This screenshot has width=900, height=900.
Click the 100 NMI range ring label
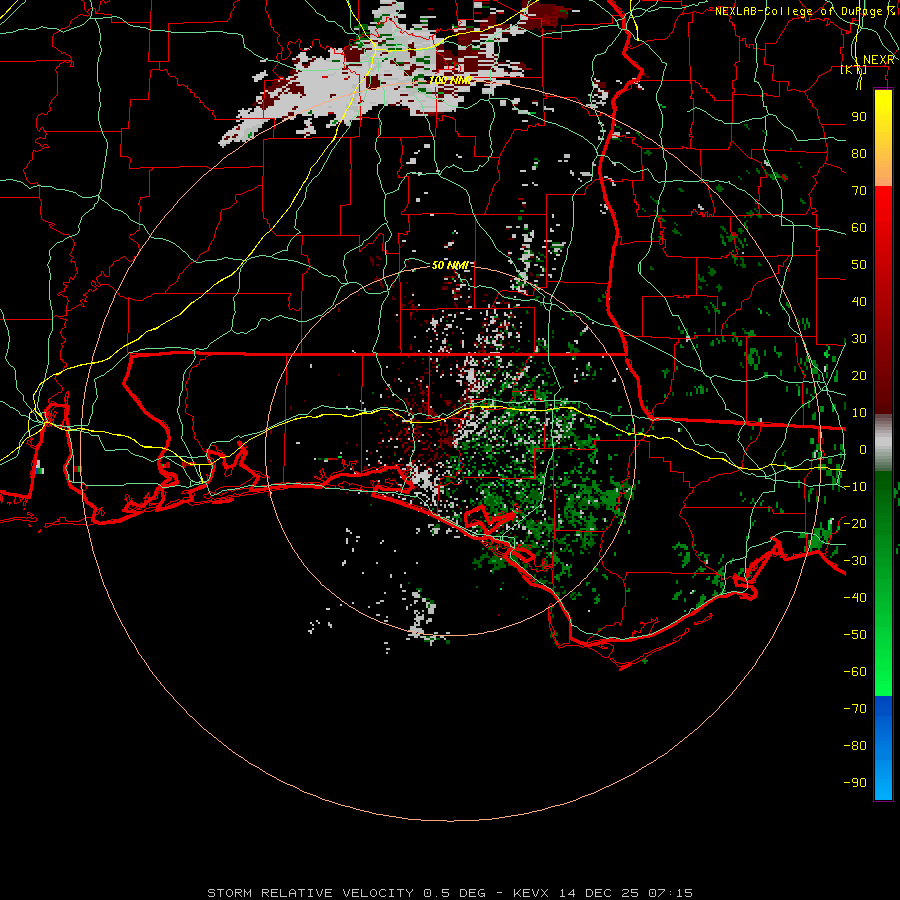coord(450,80)
